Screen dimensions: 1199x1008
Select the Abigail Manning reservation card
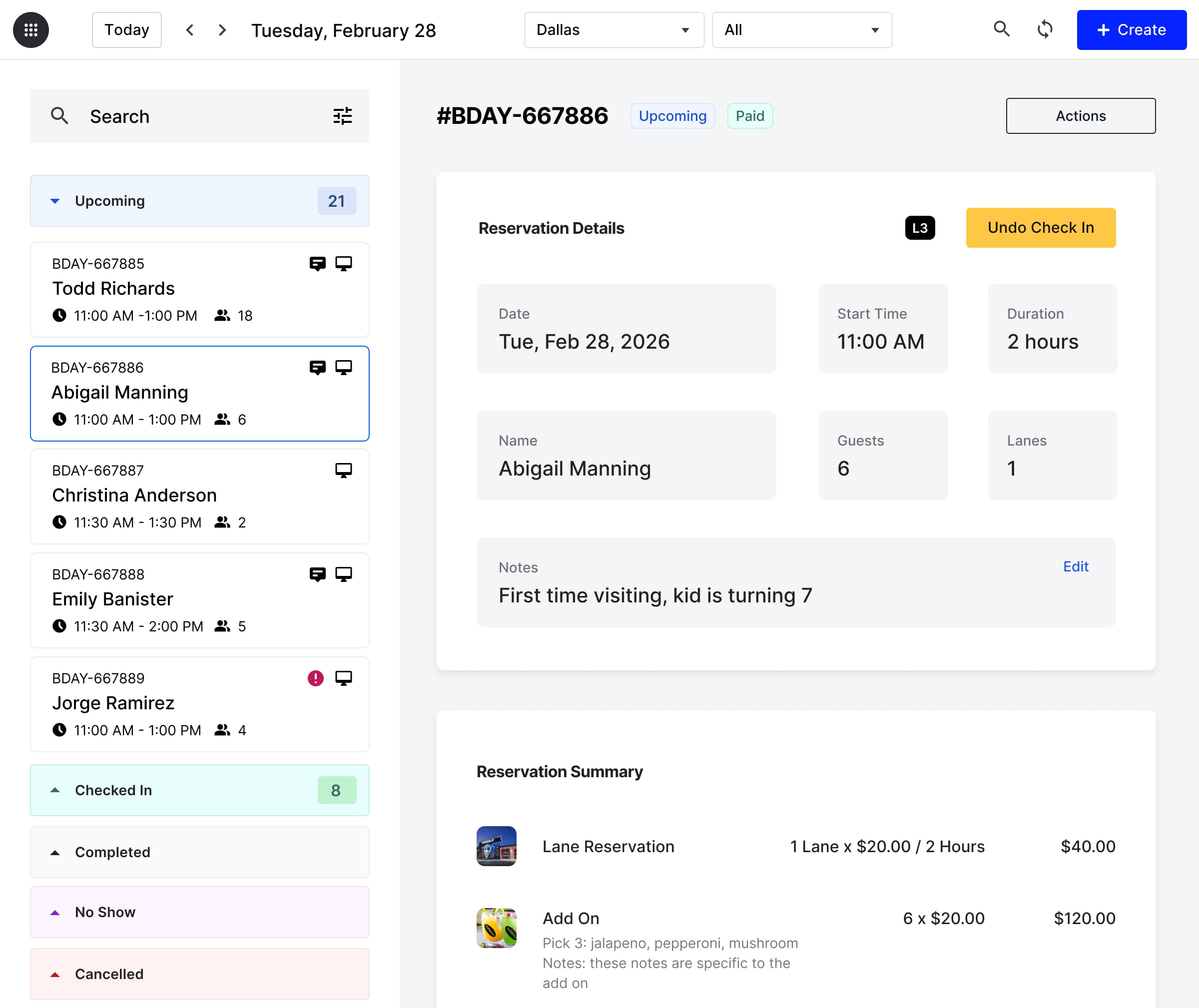coord(199,394)
